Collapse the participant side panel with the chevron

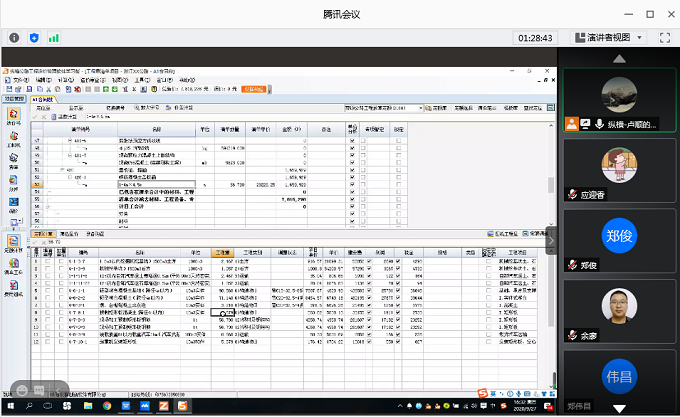pyautogui.click(x=551, y=241)
